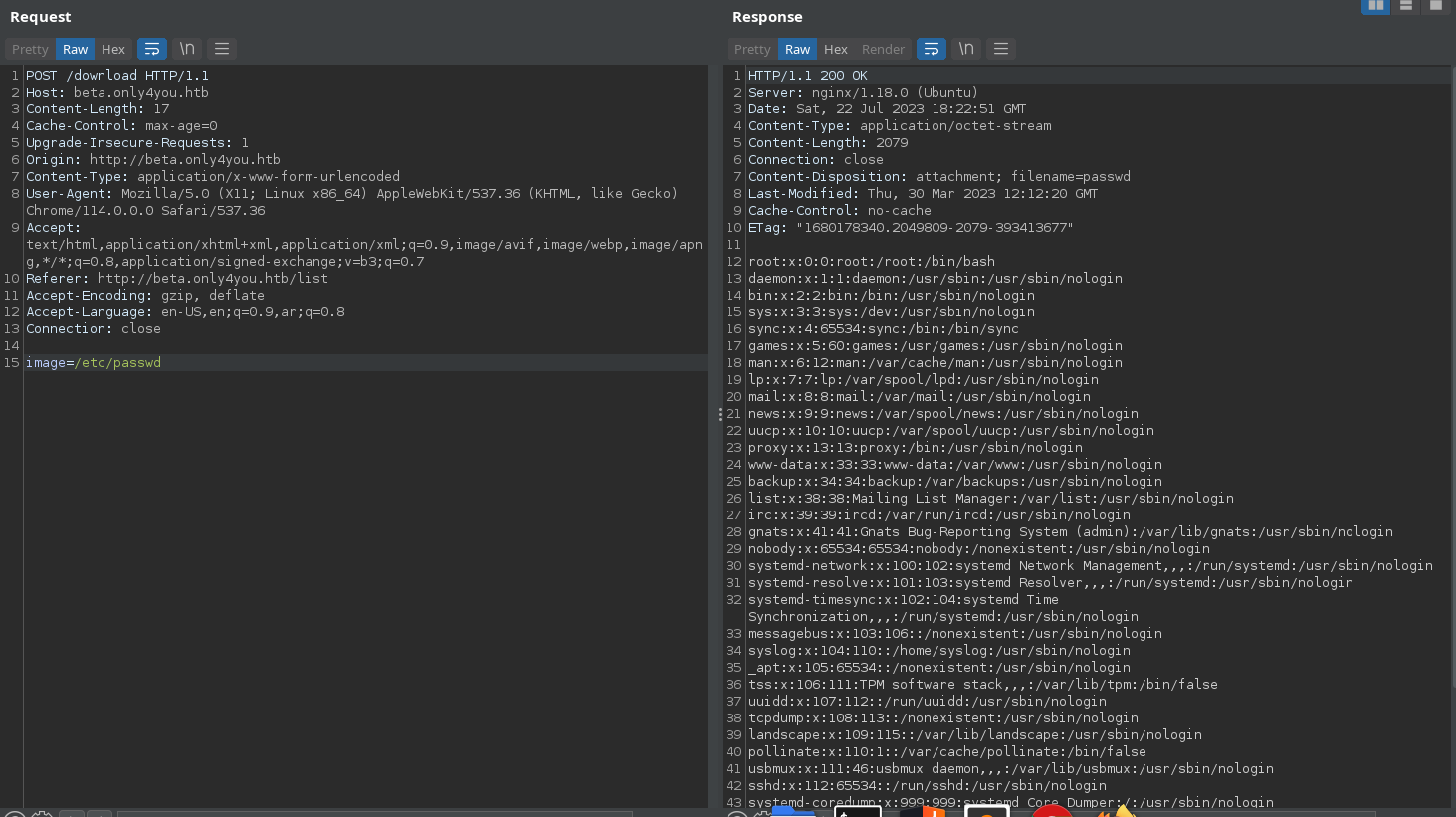This screenshot has width=1456, height=817.
Task: Click the 'usbmux:x:111:46:usbmux daemon' entry
Action: (1011, 768)
